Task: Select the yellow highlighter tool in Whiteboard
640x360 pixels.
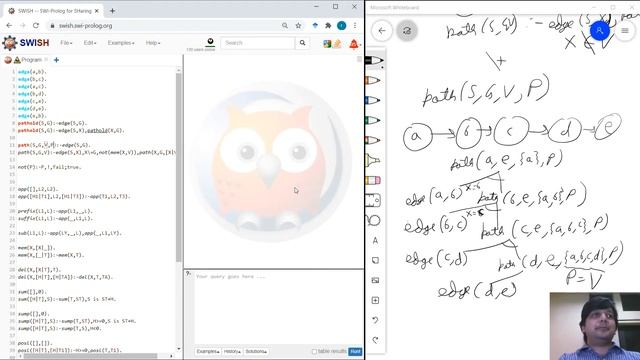Action: (373, 160)
